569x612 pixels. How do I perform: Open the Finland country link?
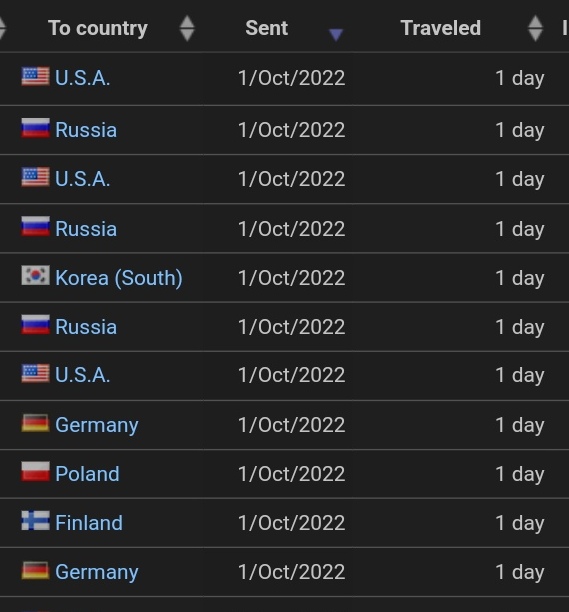pyautogui.click(x=89, y=523)
